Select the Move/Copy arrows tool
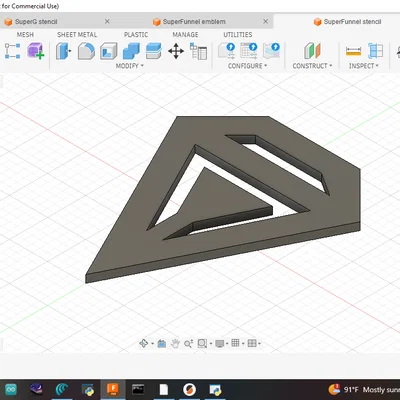Image resolution: width=400 pixels, height=400 pixels. 176,51
